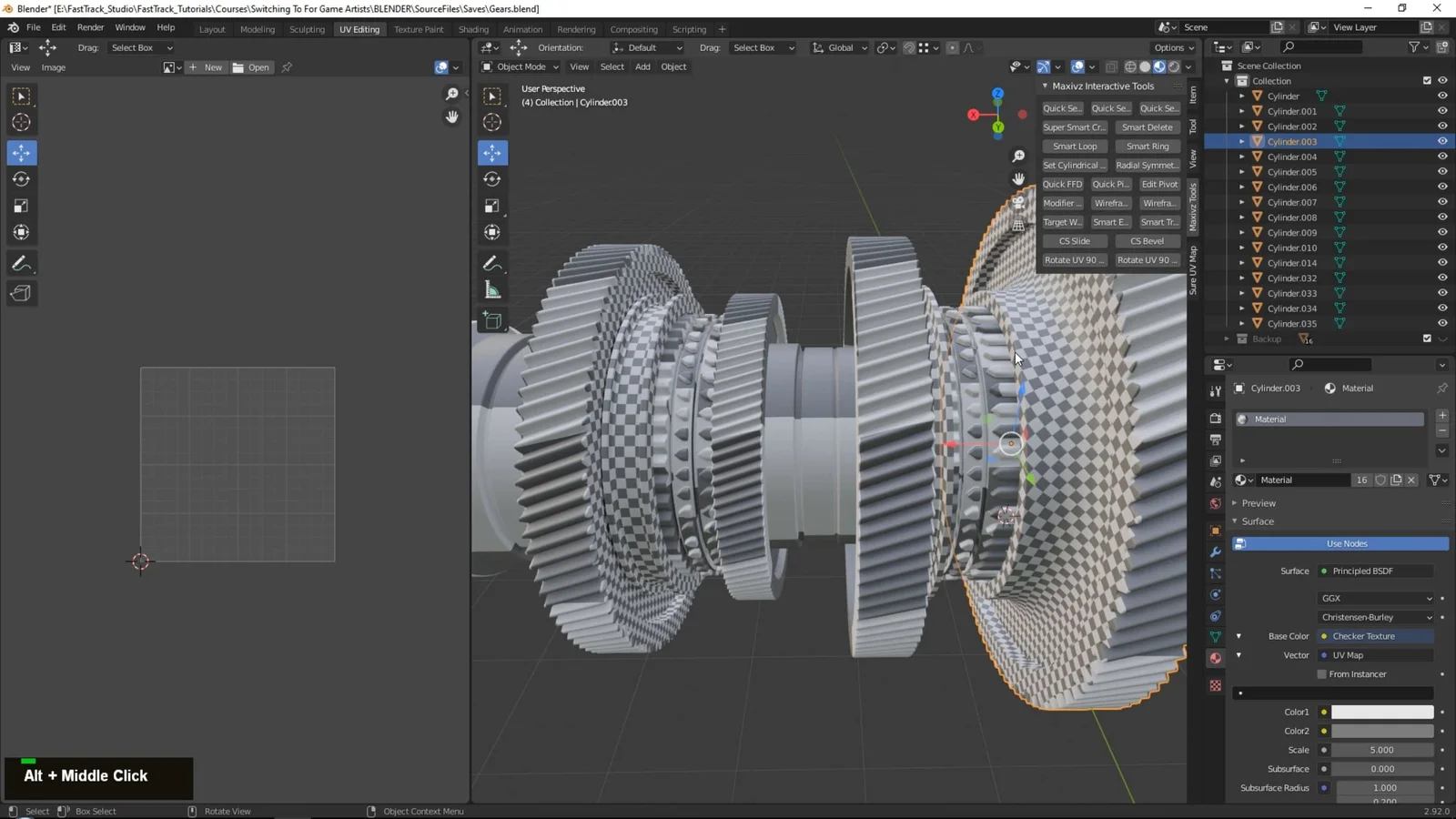Switch to the Shading workspace tab
The height and width of the screenshot is (819, 1456).
pyautogui.click(x=473, y=29)
